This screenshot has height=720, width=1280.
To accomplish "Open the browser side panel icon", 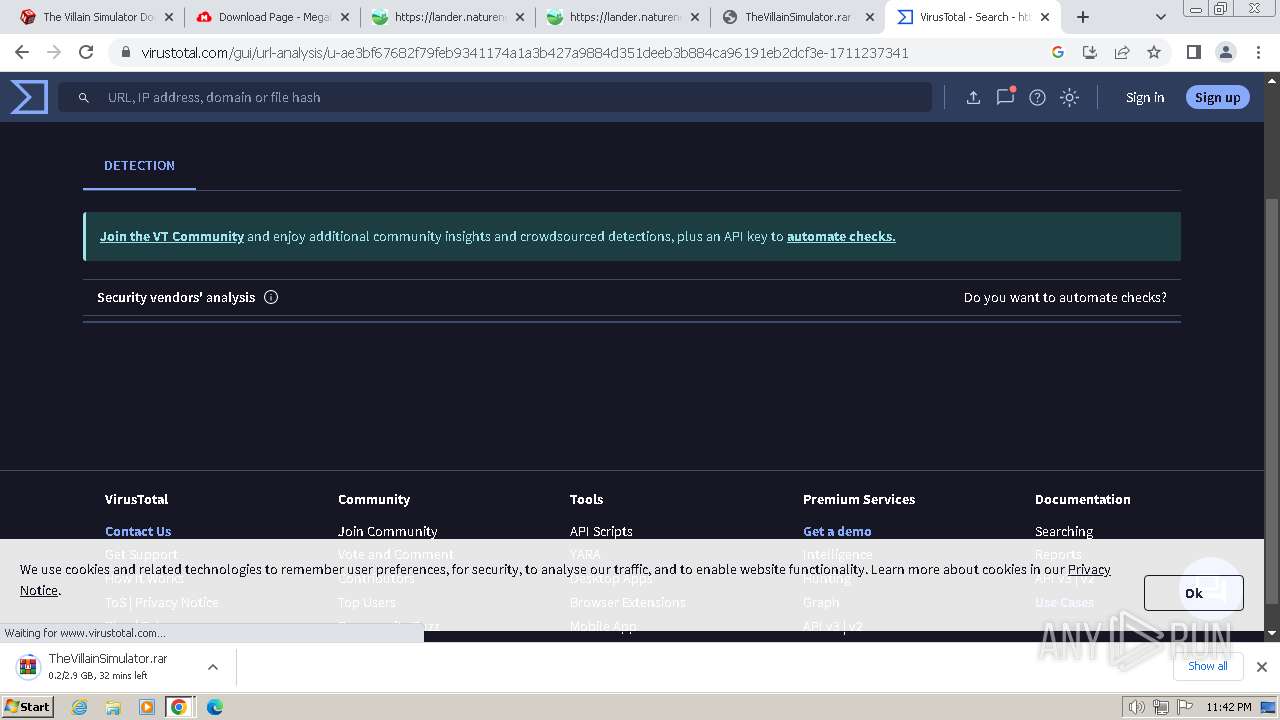I will [1193, 52].
